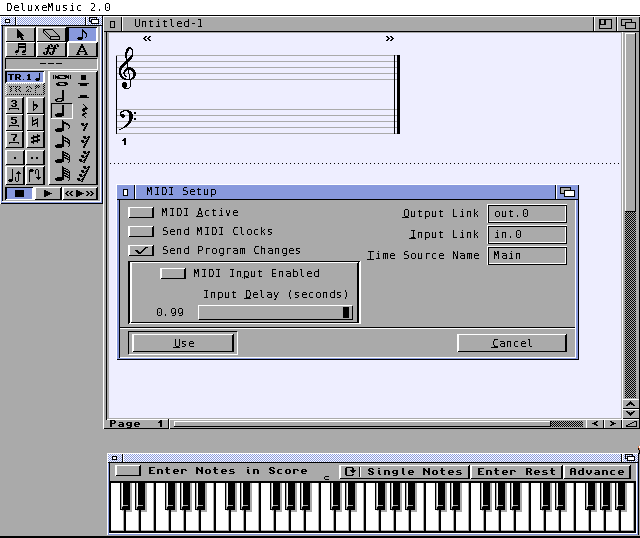Select the arrow pointer tool
Viewport: 640px width, 538px height.
[20, 35]
